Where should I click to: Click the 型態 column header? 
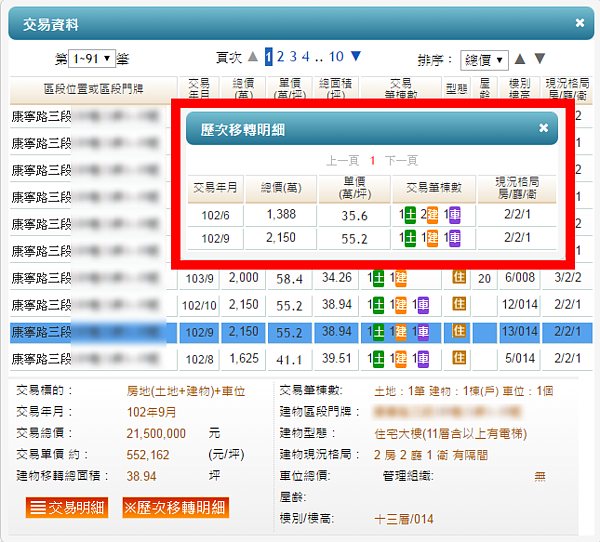pos(457,89)
